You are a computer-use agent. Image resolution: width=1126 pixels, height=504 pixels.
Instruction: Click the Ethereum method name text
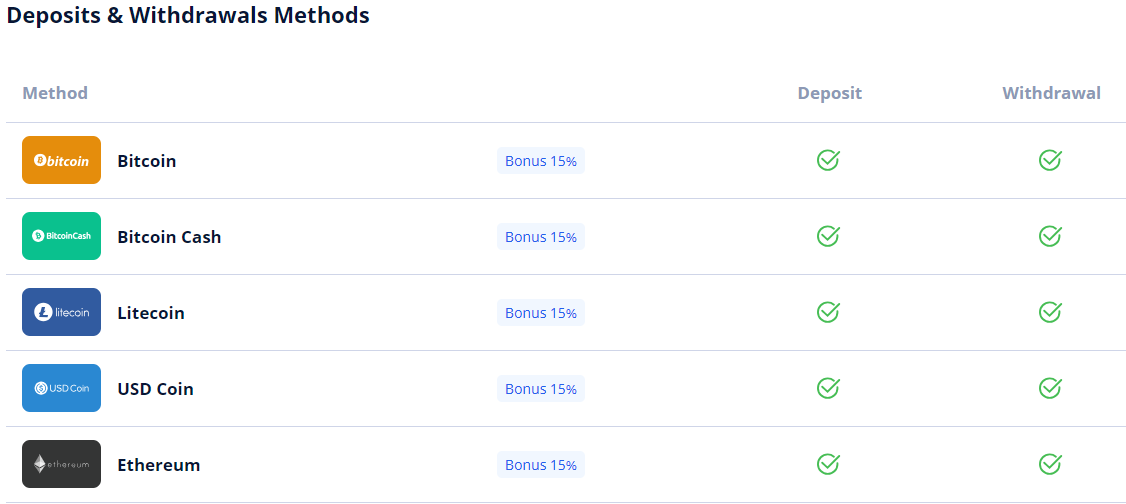[159, 465]
